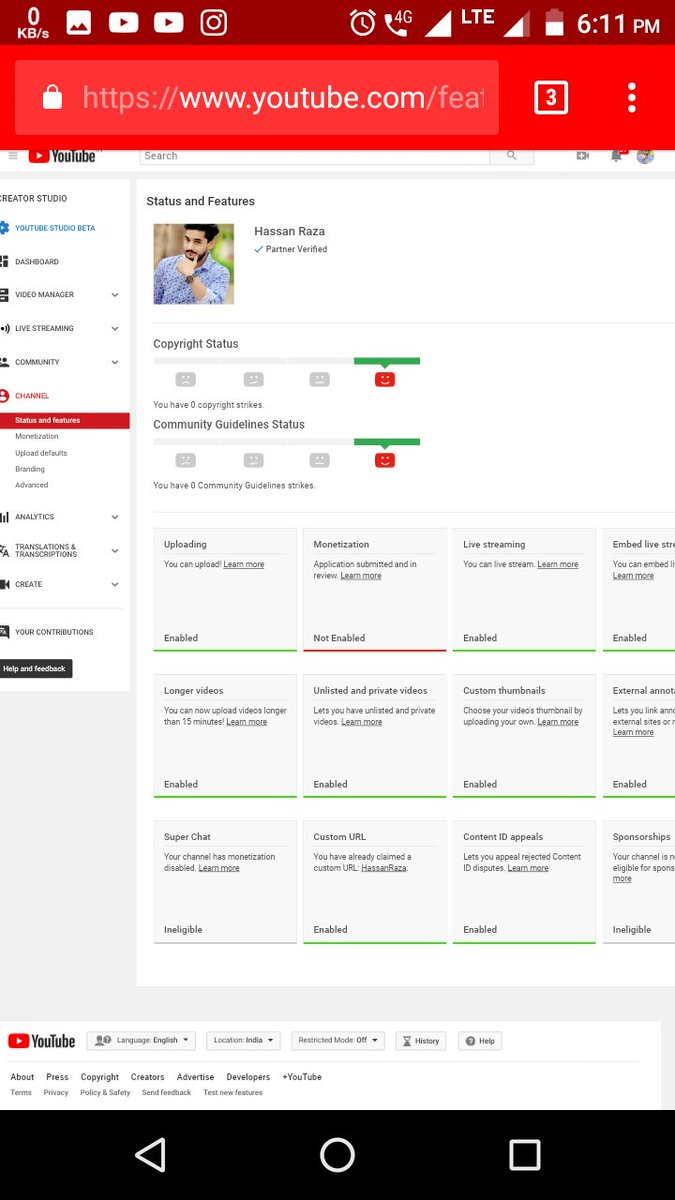The height and width of the screenshot is (1200, 675).
Task: Tap the padlock site security icon
Action: [52, 97]
